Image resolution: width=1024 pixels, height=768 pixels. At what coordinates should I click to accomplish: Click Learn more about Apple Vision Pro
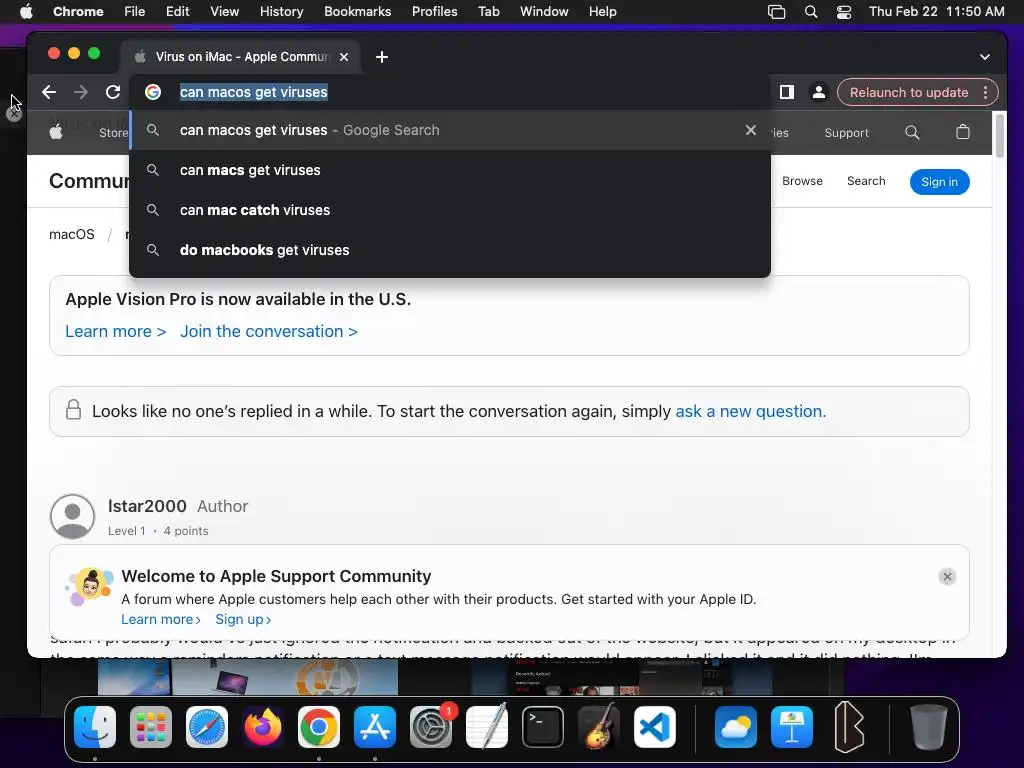click(x=116, y=331)
